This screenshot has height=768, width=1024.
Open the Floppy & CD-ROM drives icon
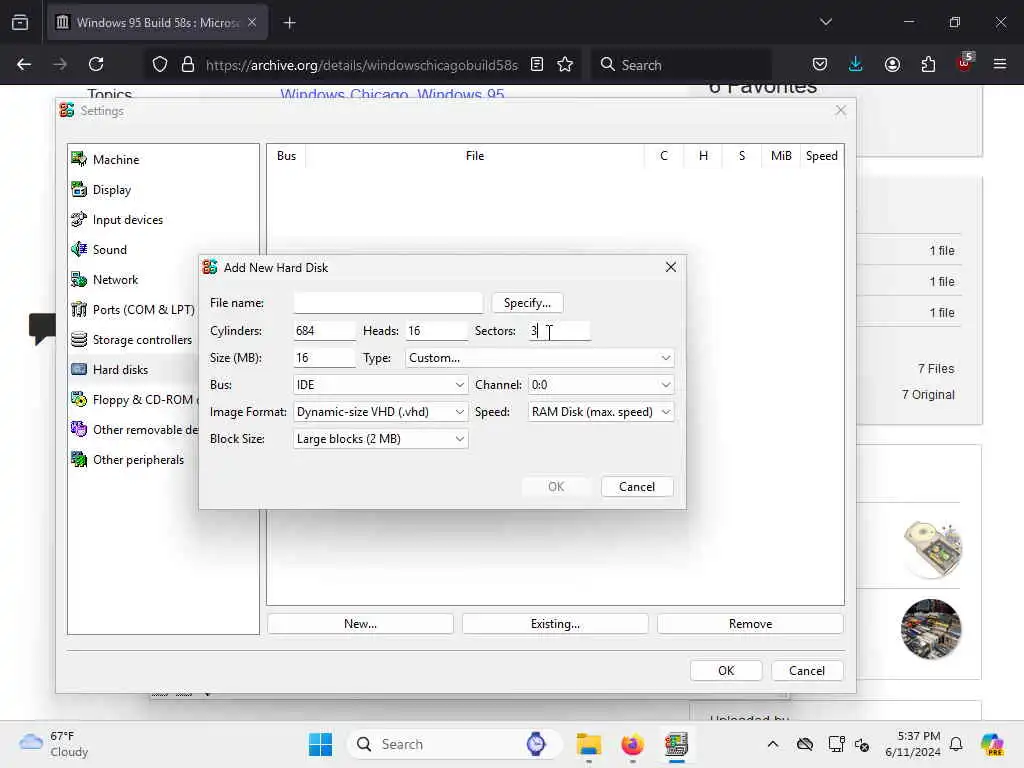[x=79, y=400]
